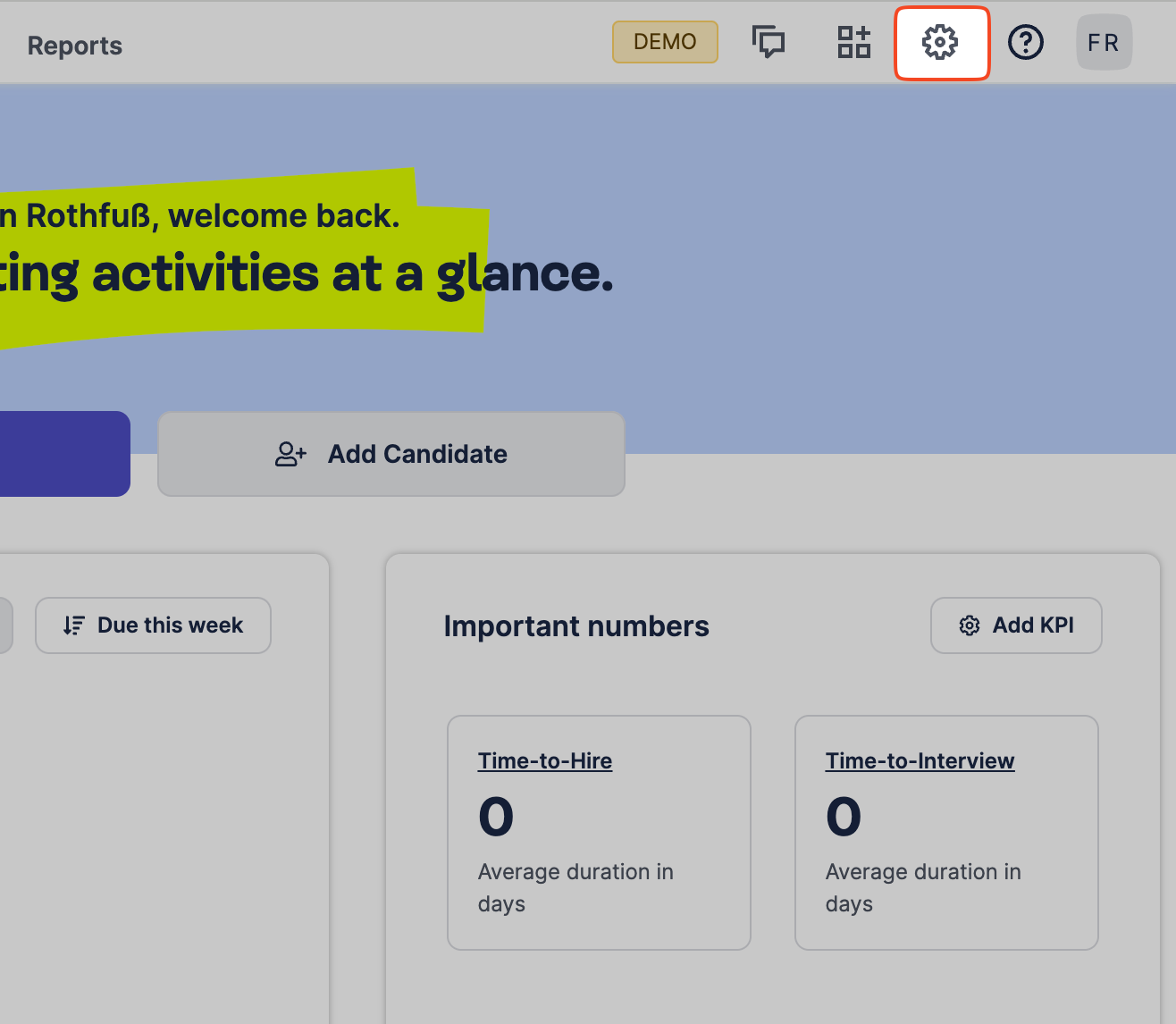Open the FR user avatar menu
Viewport: 1176px width, 1024px height.
point(1104,42)
